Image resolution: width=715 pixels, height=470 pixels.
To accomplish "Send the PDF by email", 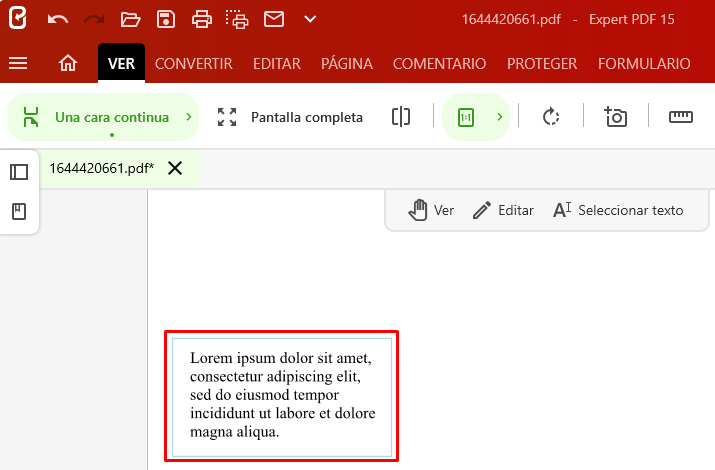I will pos(274,19).
